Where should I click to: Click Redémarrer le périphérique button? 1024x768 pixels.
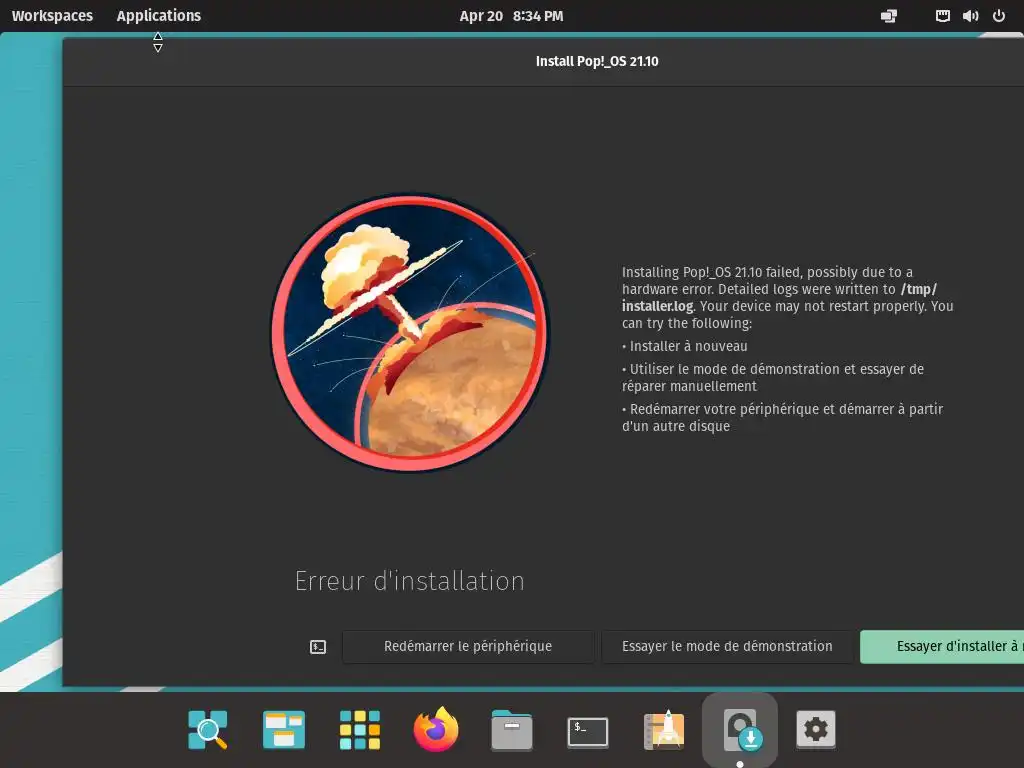coord(468,647)
